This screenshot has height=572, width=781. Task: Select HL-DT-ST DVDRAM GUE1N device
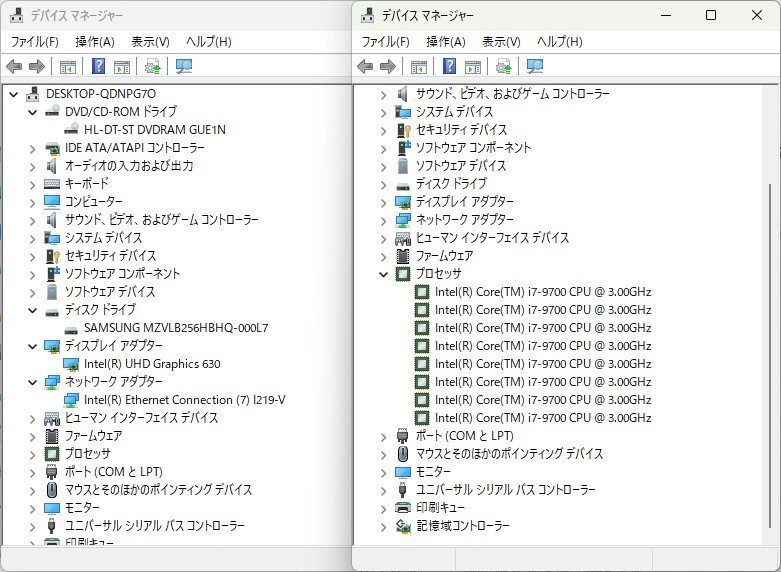(x=154, y=130)
